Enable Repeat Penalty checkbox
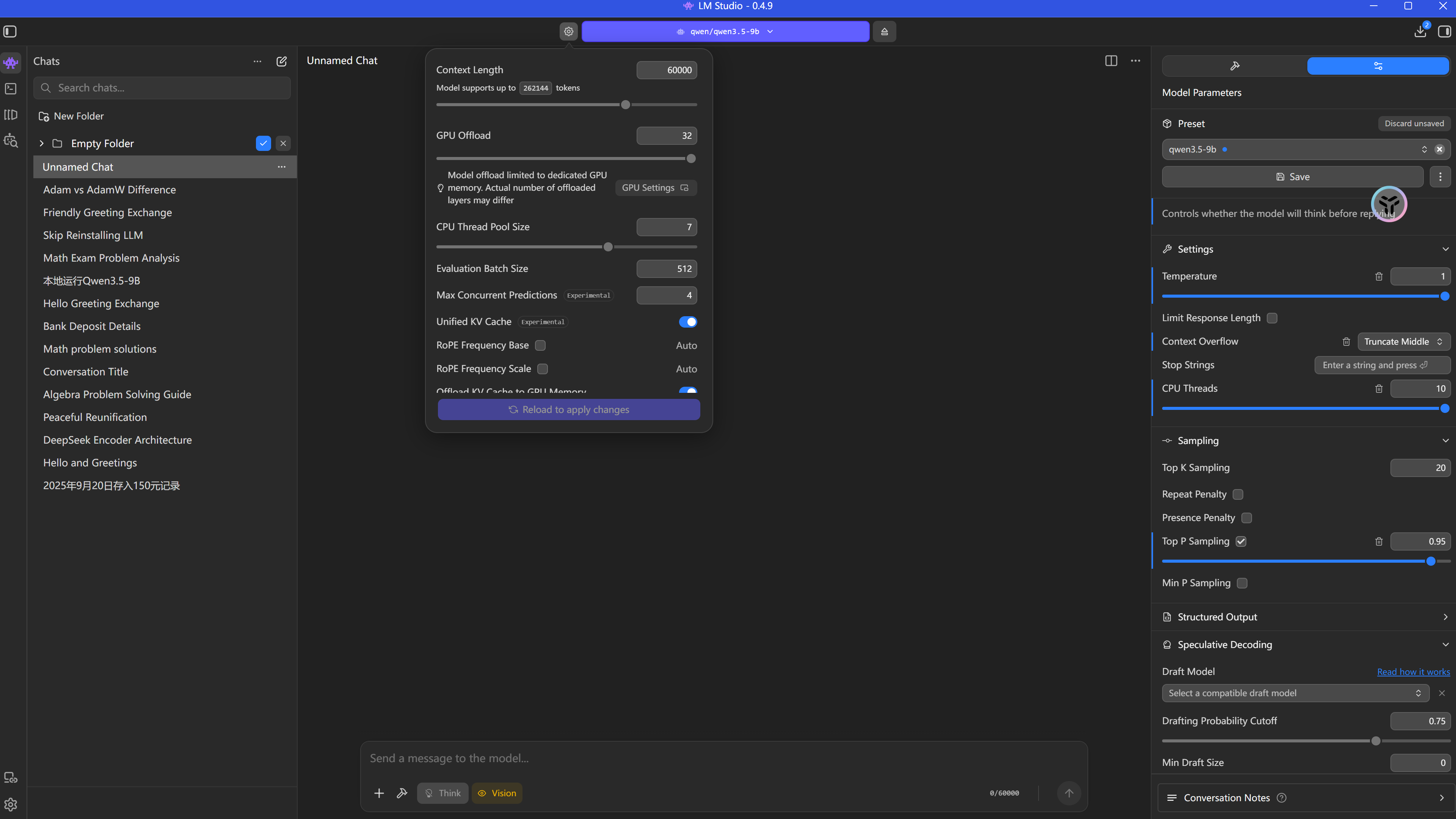Viewport: 1456px width, 819px height. click(1238, 494)
